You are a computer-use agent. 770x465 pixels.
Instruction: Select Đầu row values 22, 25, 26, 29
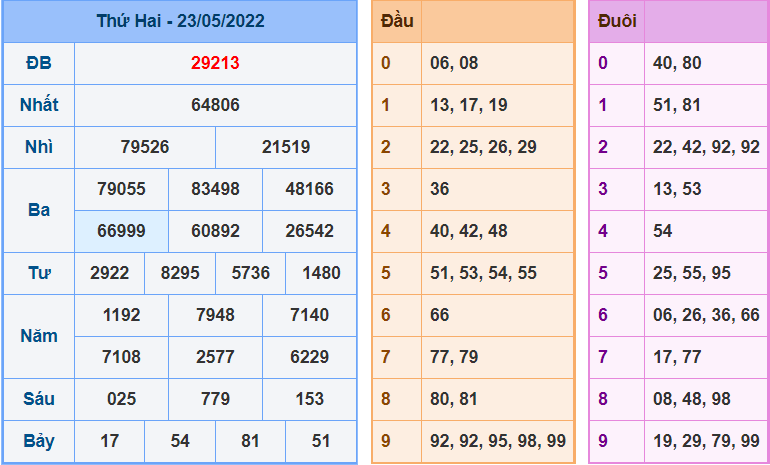coord(483,147)
